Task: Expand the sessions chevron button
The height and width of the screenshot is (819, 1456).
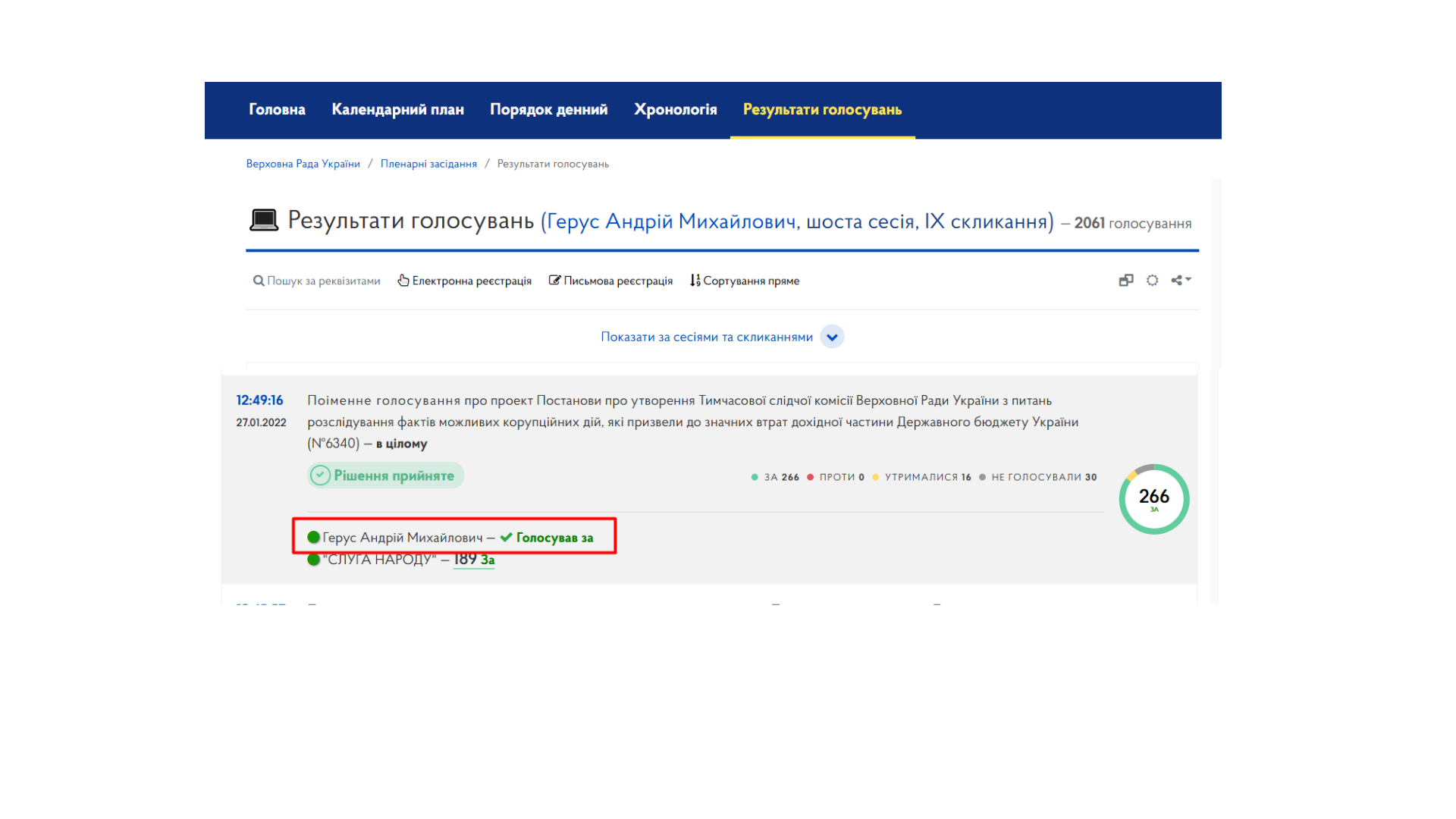Action: tap(832, 337)
